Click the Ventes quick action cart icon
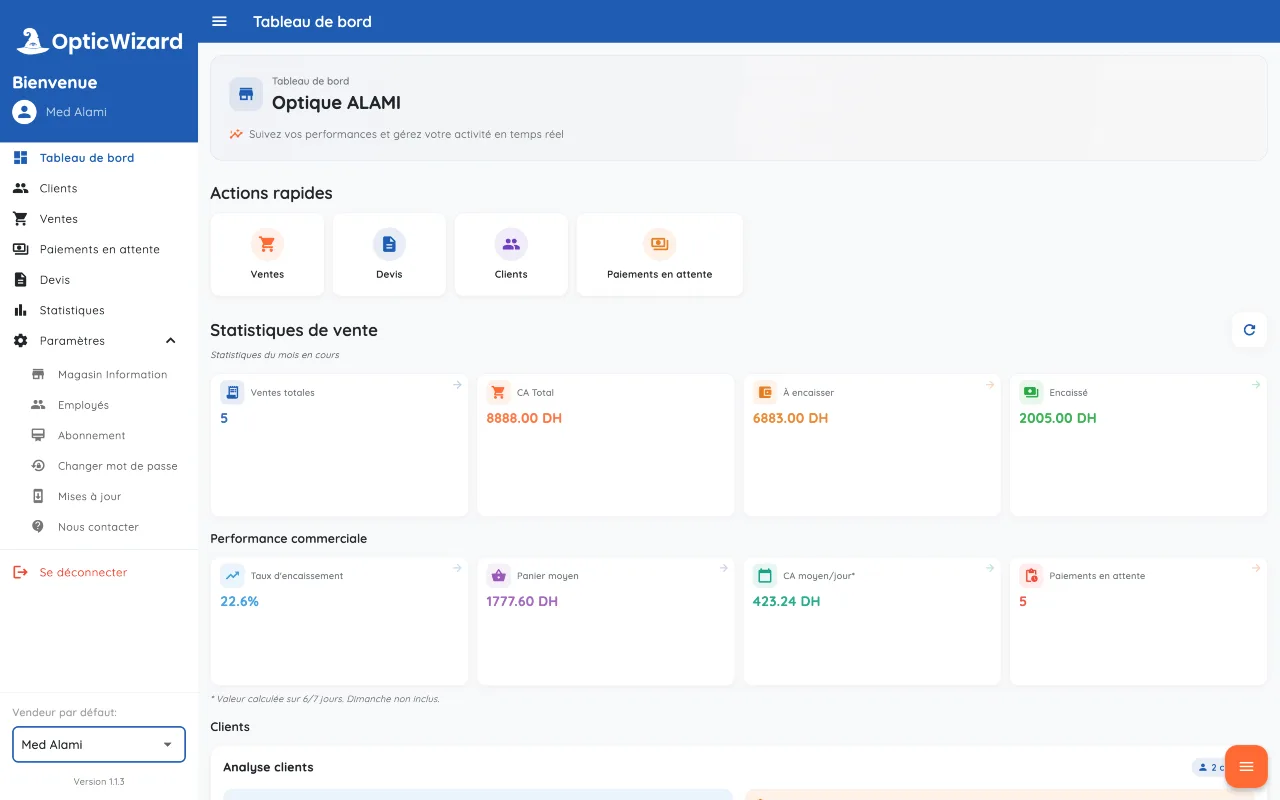The image size is (1280, 800). pyautogui.click(x=267, y=244)
